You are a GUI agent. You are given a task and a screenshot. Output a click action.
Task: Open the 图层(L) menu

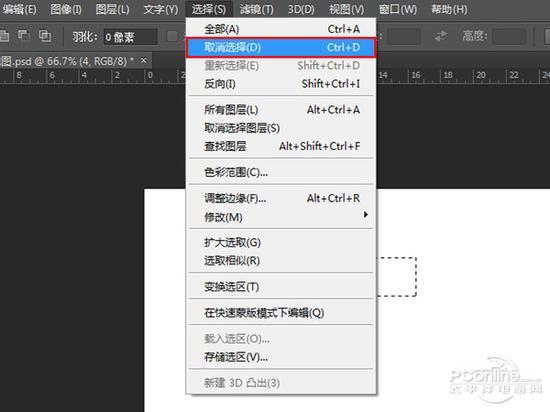coord(112,9)
